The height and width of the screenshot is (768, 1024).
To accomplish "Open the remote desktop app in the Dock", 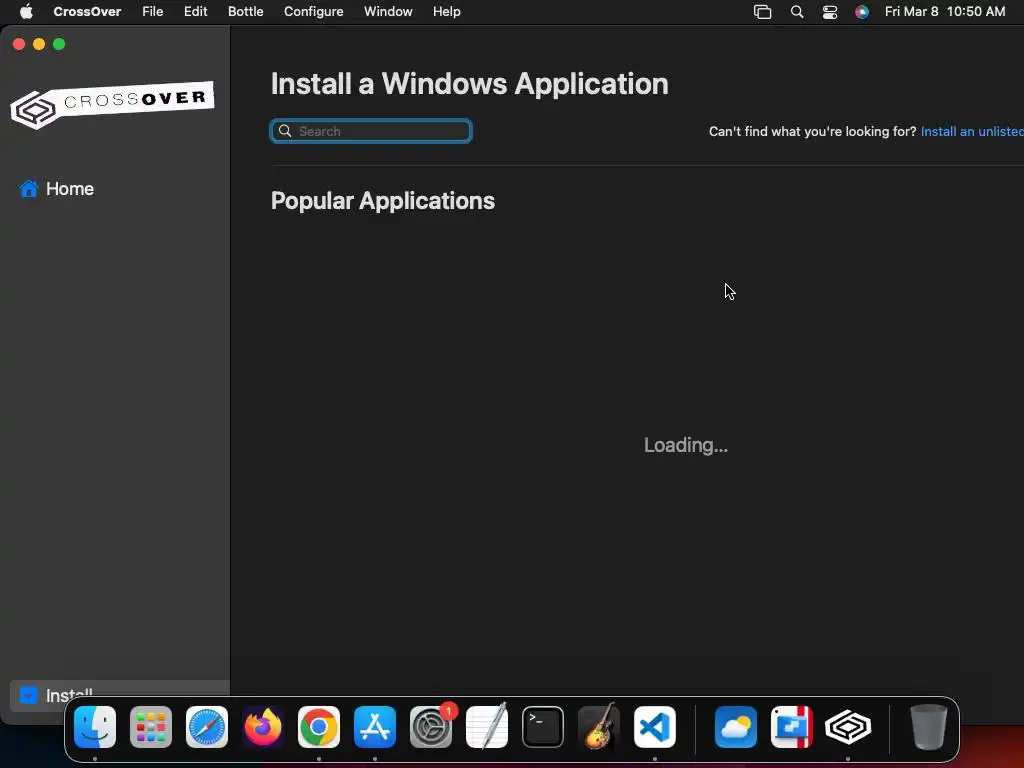I will tap(792, 727).
